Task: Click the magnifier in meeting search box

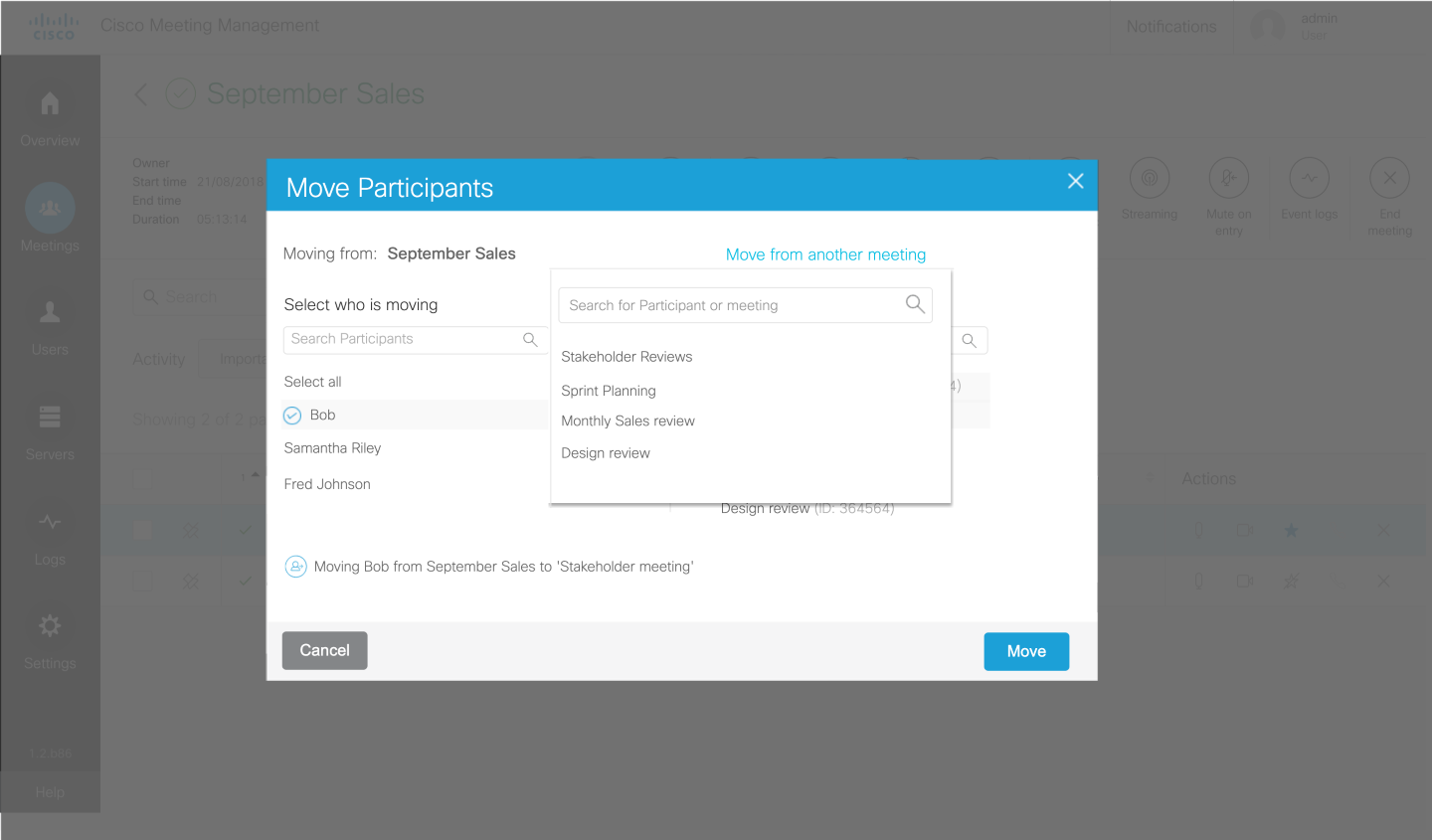Action: [x=915, y=304]
